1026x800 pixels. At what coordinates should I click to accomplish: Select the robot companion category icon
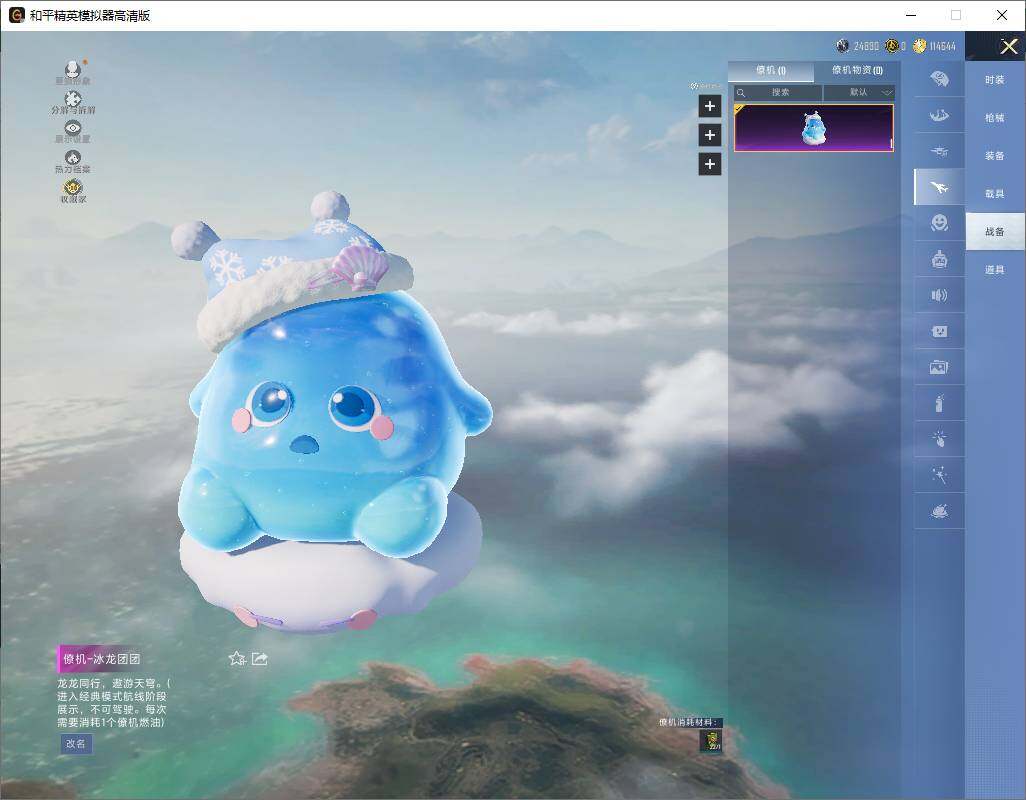coord(939,259)
